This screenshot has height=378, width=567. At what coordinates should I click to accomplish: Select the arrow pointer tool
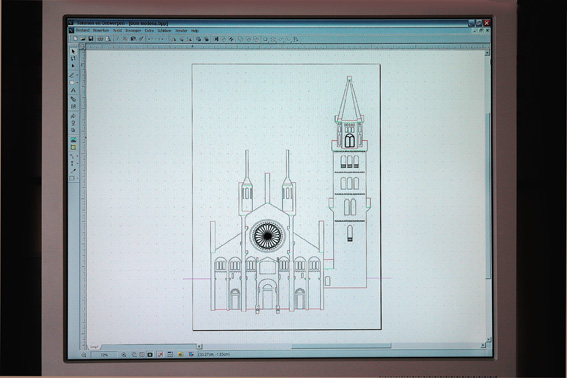click(x=73, y=51)
